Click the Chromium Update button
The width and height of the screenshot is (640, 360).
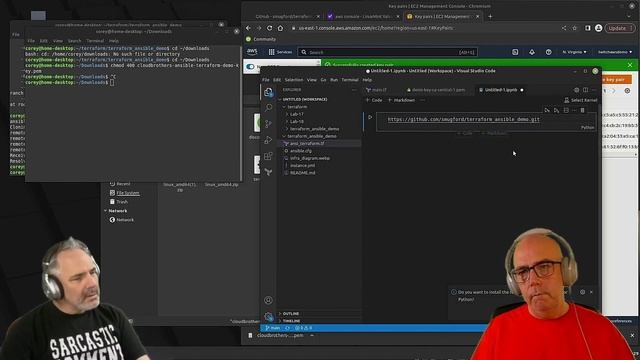pyautogui.click(x=619, y=28)
